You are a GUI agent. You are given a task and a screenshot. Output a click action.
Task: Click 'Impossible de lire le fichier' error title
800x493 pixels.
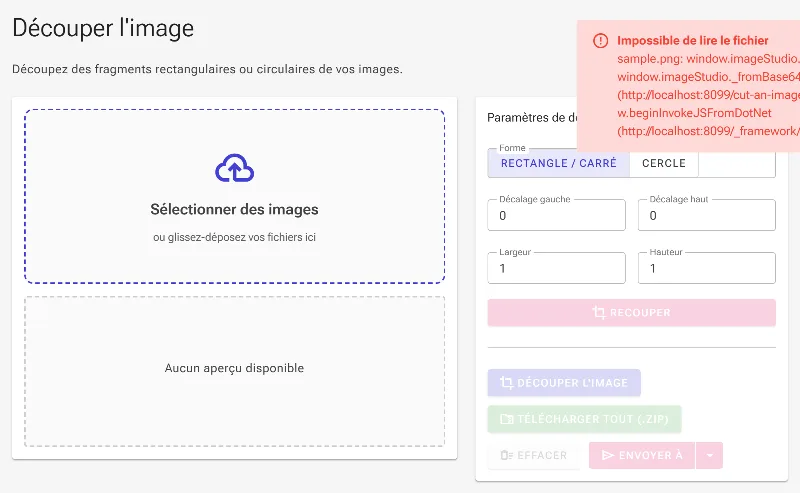693,41
